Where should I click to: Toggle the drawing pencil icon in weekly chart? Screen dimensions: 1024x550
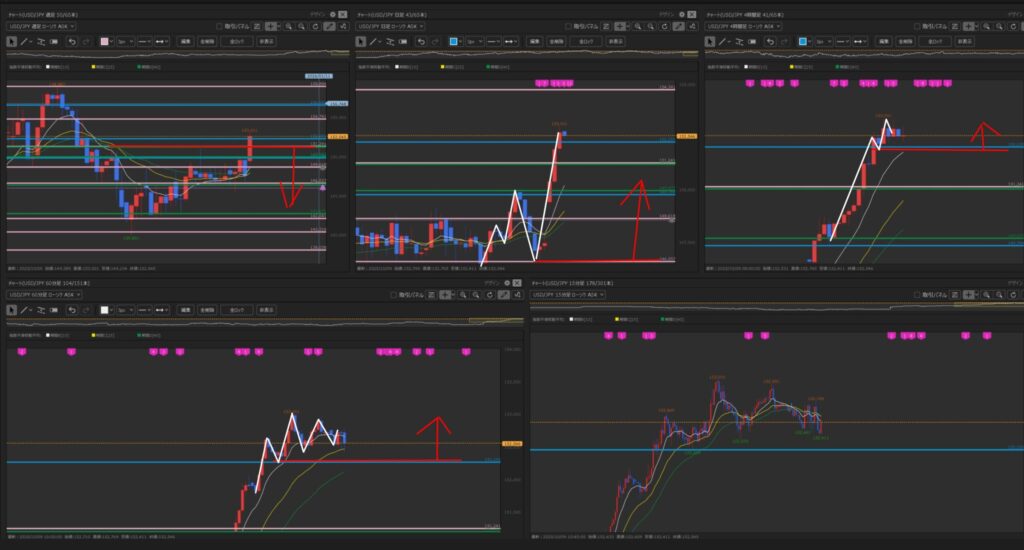coord(331,27)
